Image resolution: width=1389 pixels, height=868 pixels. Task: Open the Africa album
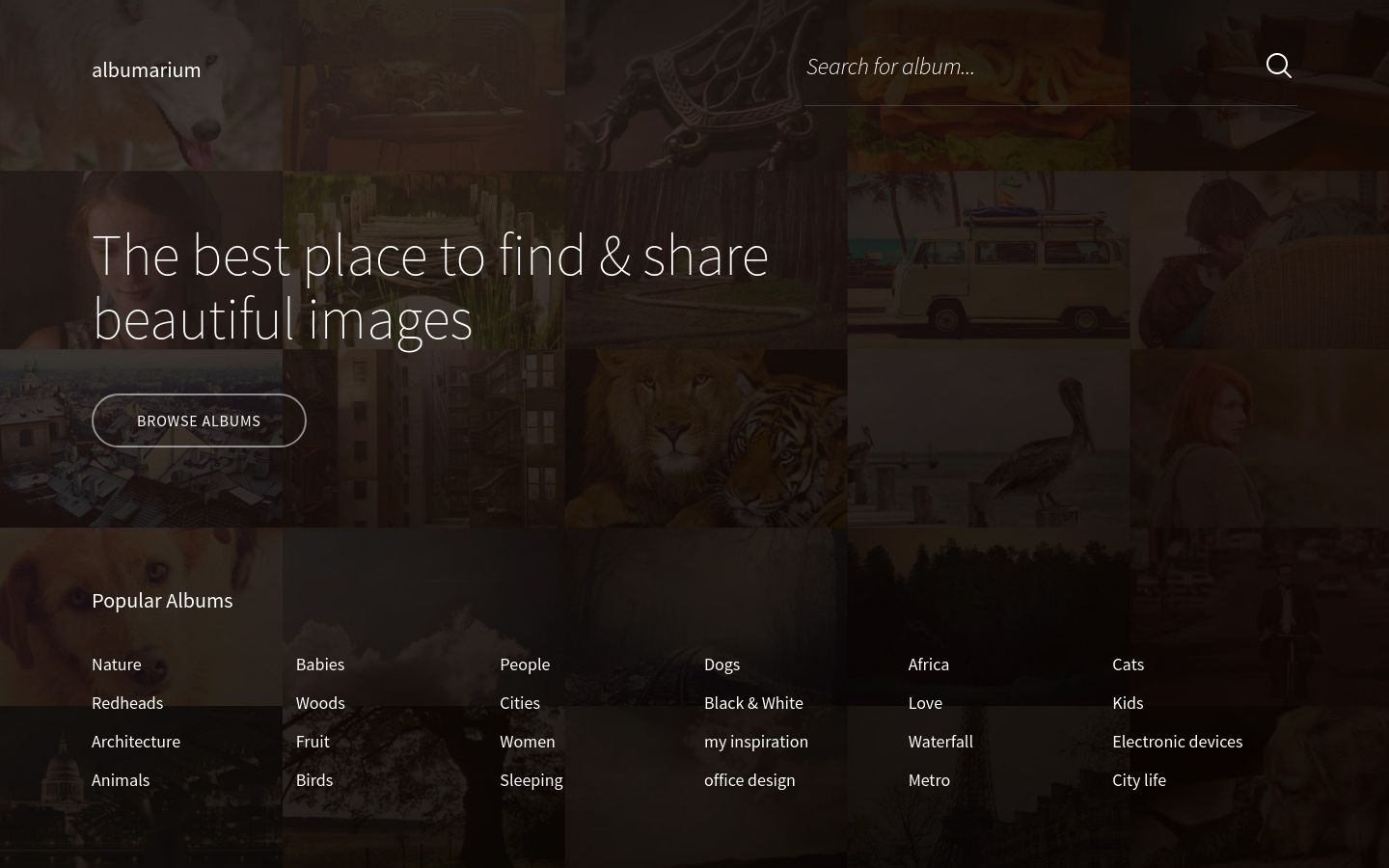(x=929, y=665)
